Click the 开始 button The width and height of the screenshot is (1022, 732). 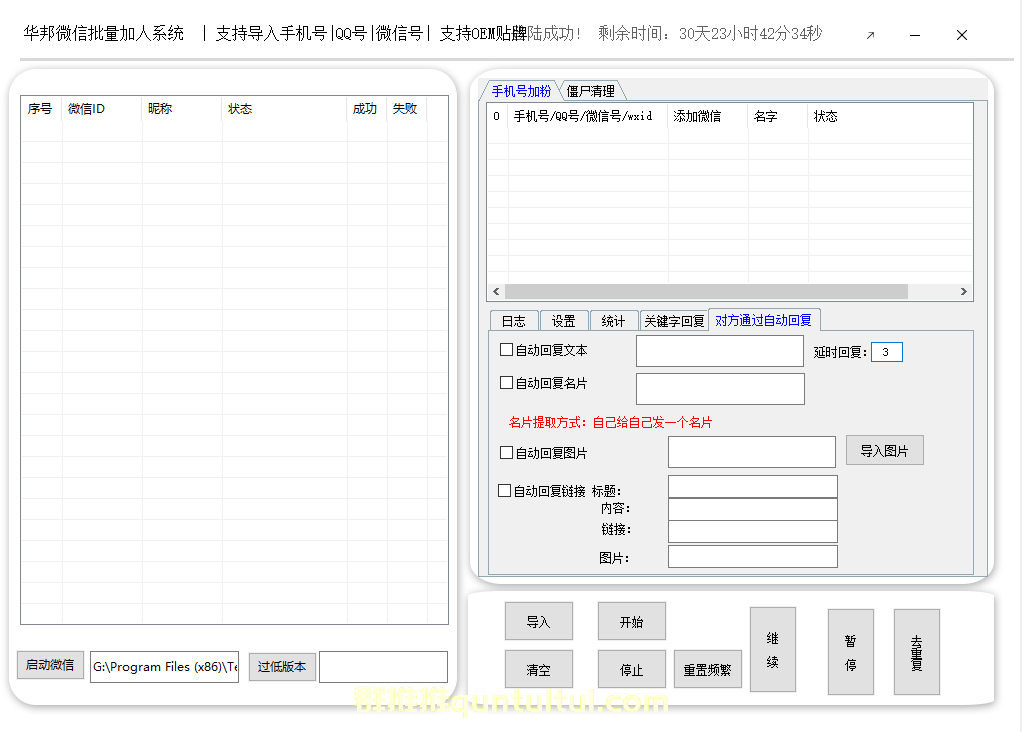[631, 621]
